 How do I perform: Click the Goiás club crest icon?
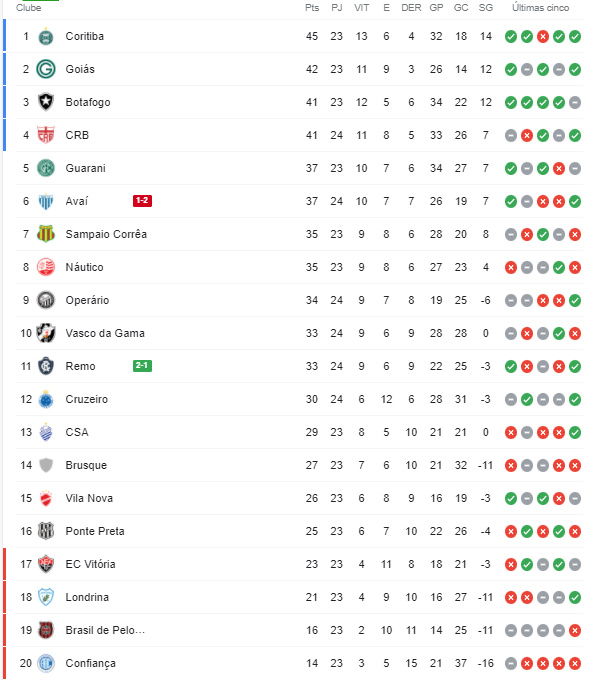45,69
